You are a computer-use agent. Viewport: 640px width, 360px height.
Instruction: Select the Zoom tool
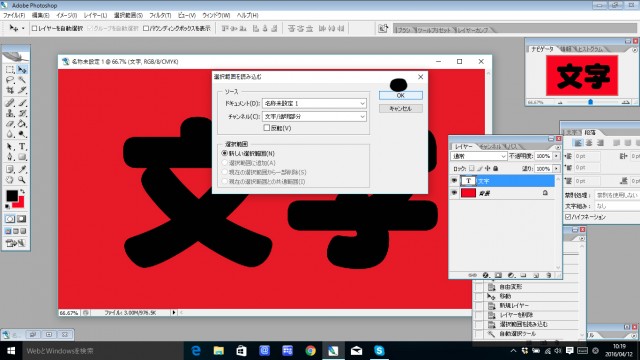(x=22, y=179)
